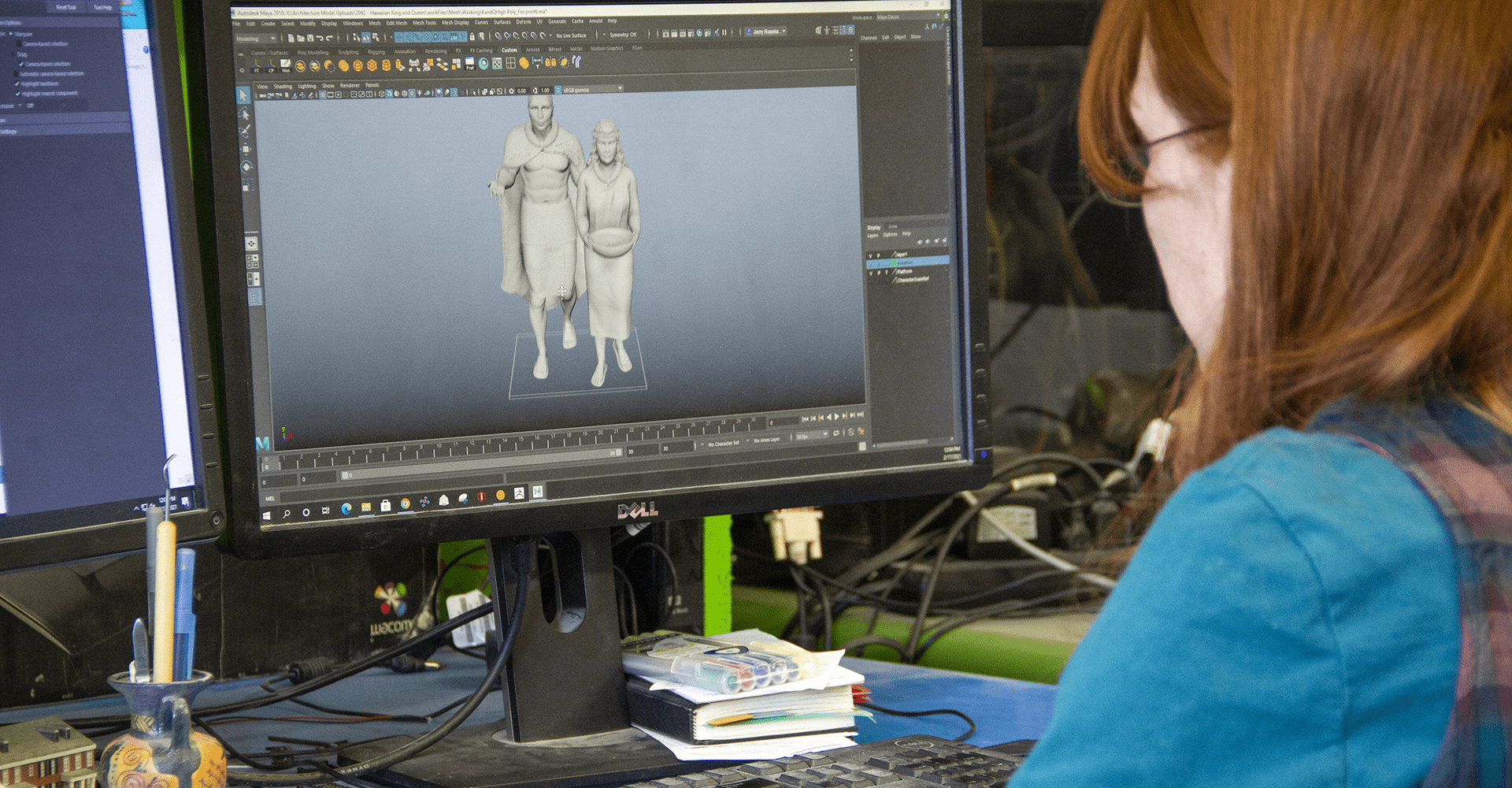Viewport: 1512px width, 788px height.
Task: Go to end of playback range
Action: (x=861, y=415)
